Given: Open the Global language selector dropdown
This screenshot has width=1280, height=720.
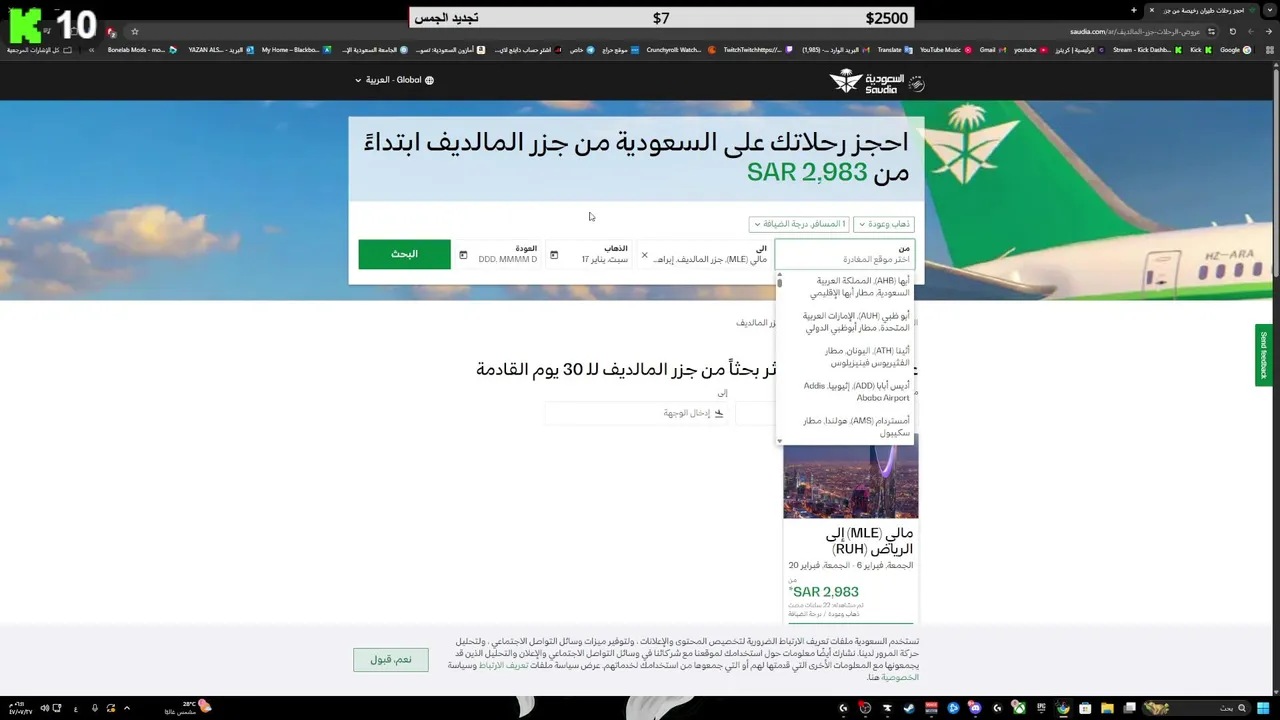Looking at the screenshot, I should (394, 80).
